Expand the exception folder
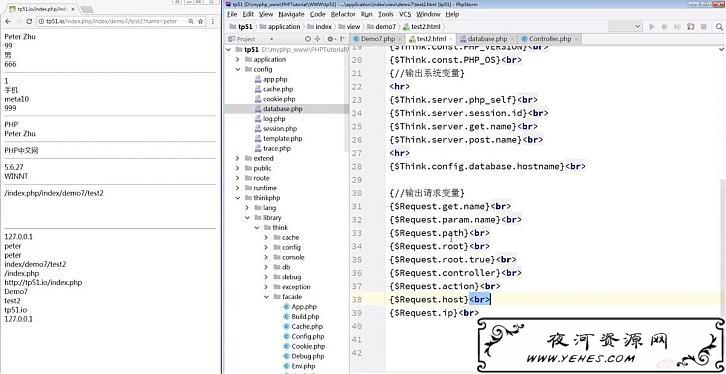The width and height of the screenshot is (726, 374). coord(266,287)
